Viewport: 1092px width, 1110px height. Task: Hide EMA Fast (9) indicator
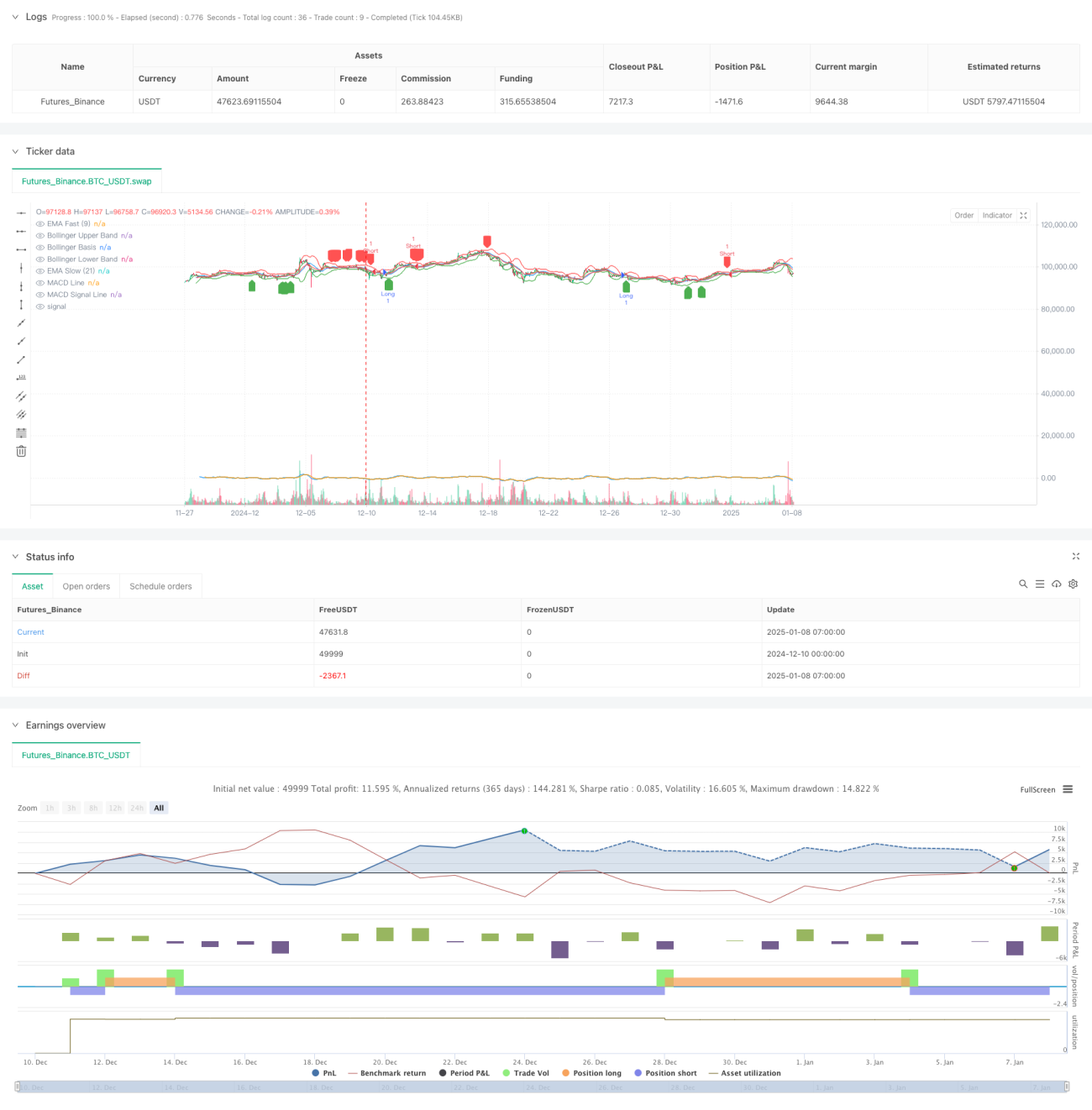pos(39,223)
